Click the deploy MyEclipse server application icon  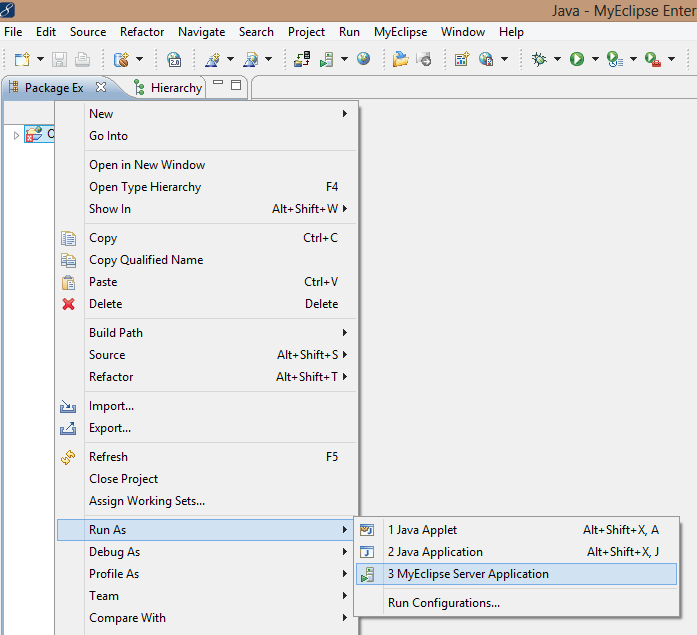[302, 59]
